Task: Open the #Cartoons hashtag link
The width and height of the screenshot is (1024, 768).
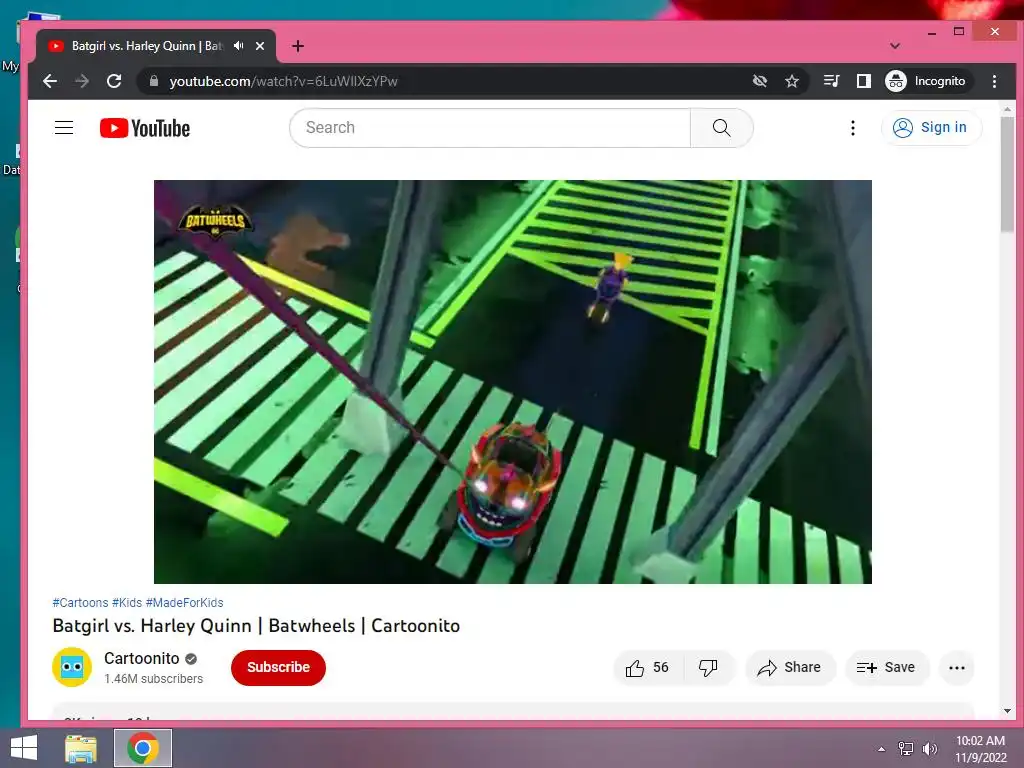Action: pyautogui.click(x=80, y=603)
